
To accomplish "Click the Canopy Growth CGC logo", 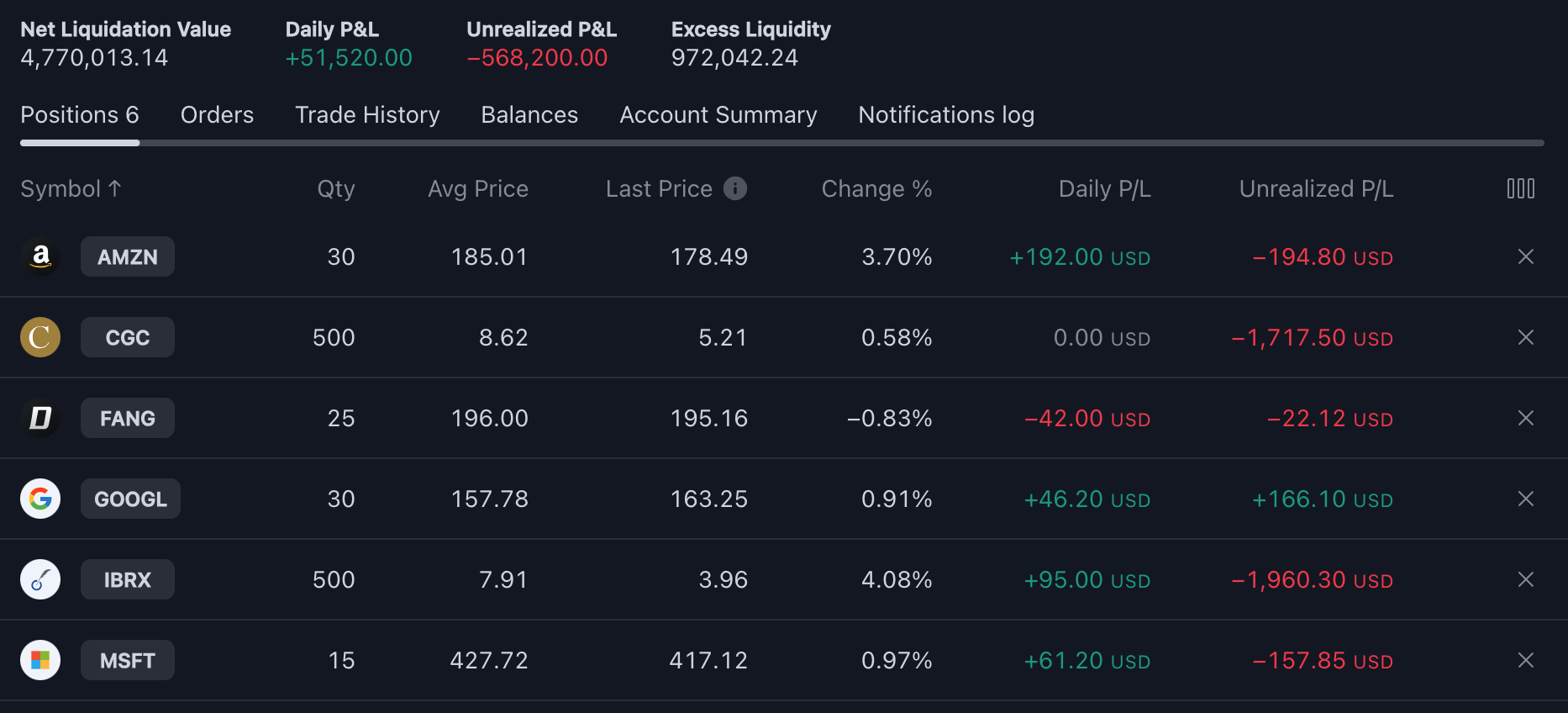I will point(40,337).
